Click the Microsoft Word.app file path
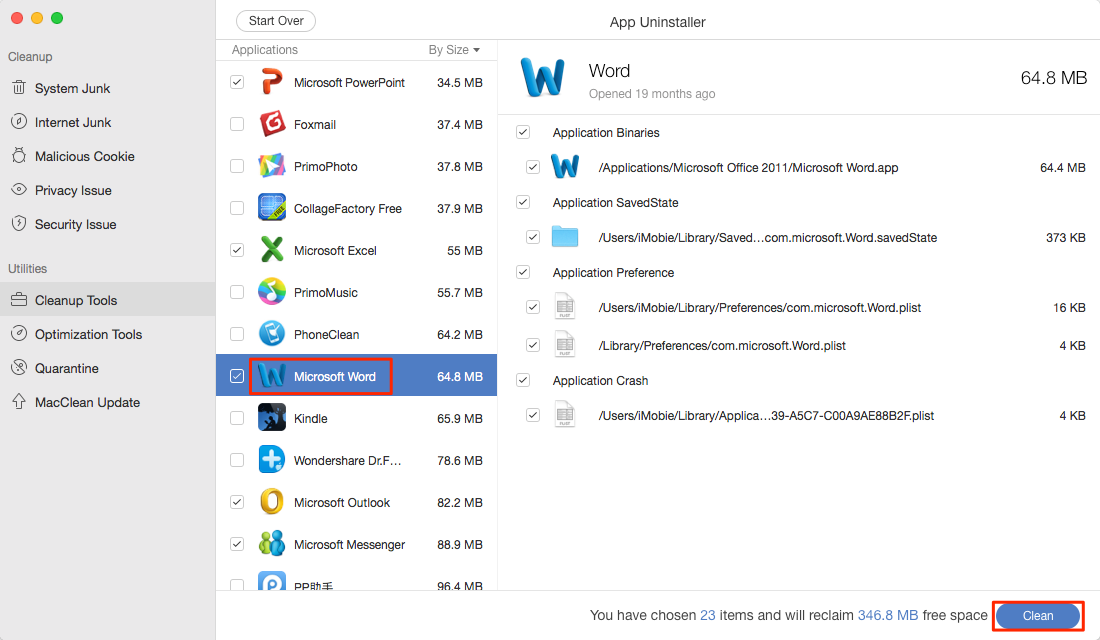1100x640 pixels. click(x=748, y=168)
